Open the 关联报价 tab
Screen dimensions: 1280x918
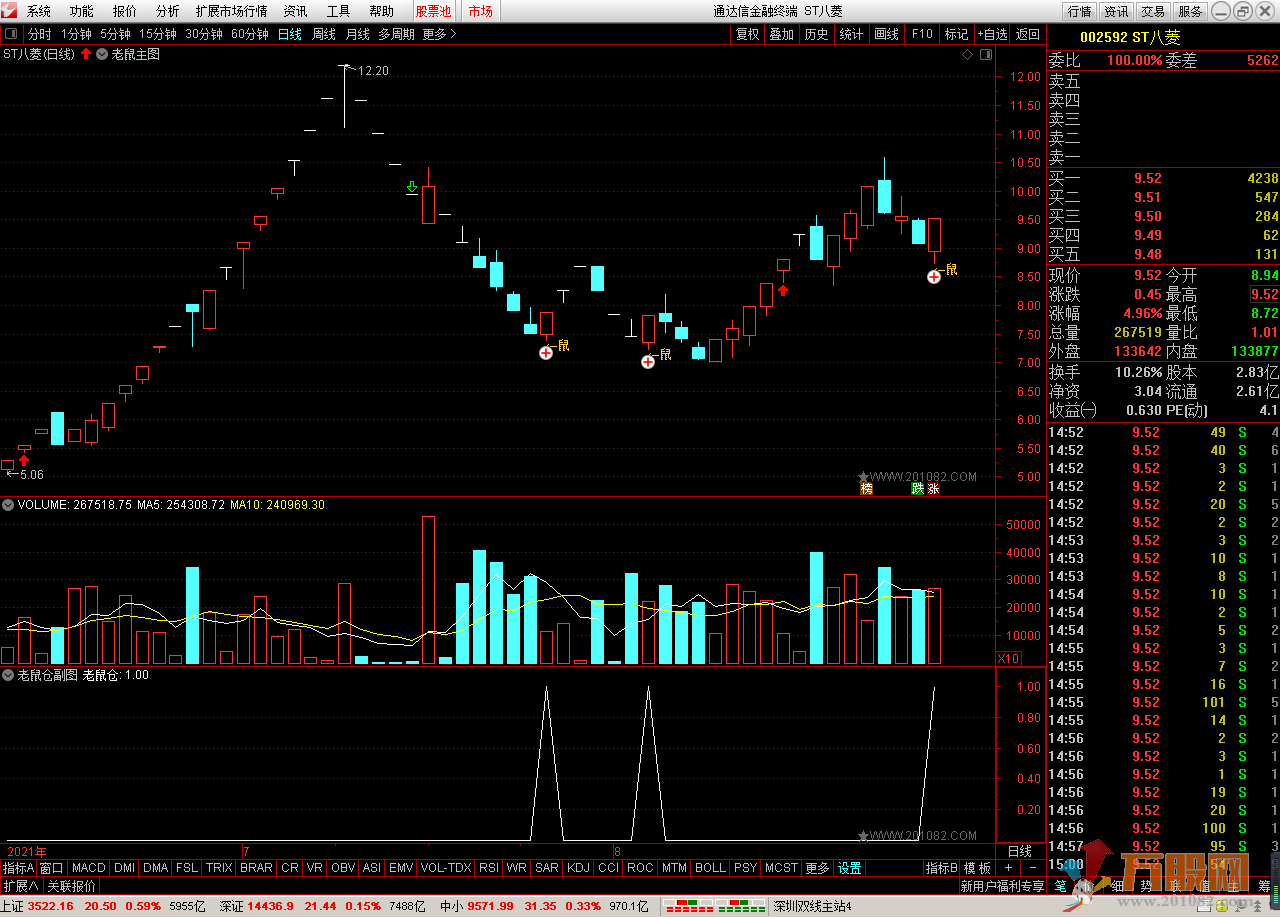pos(72,886)
